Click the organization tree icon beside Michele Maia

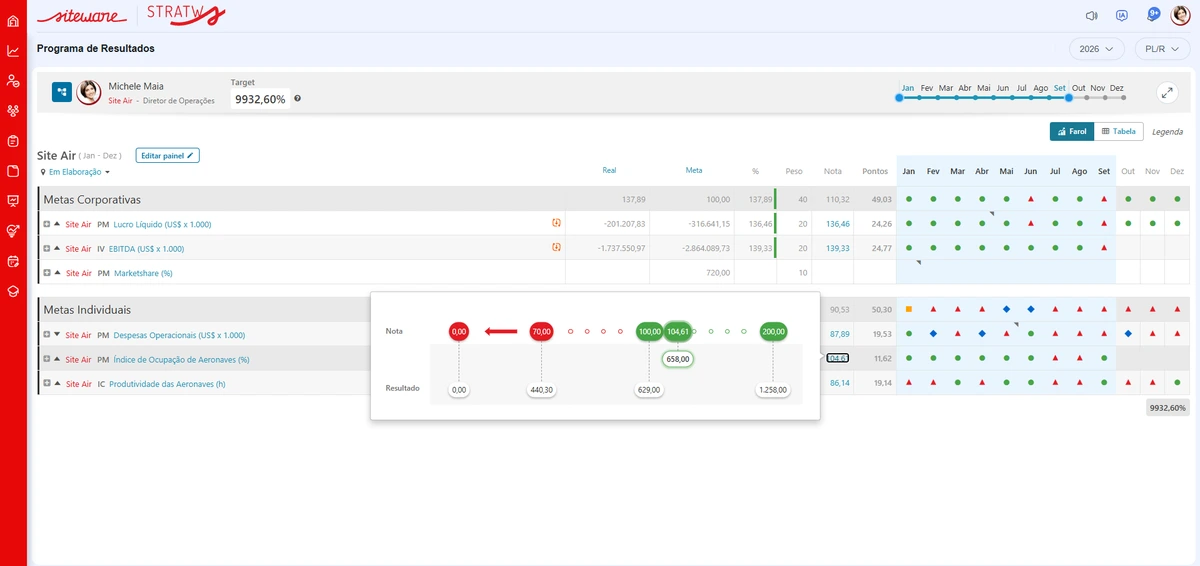point(62,92)
